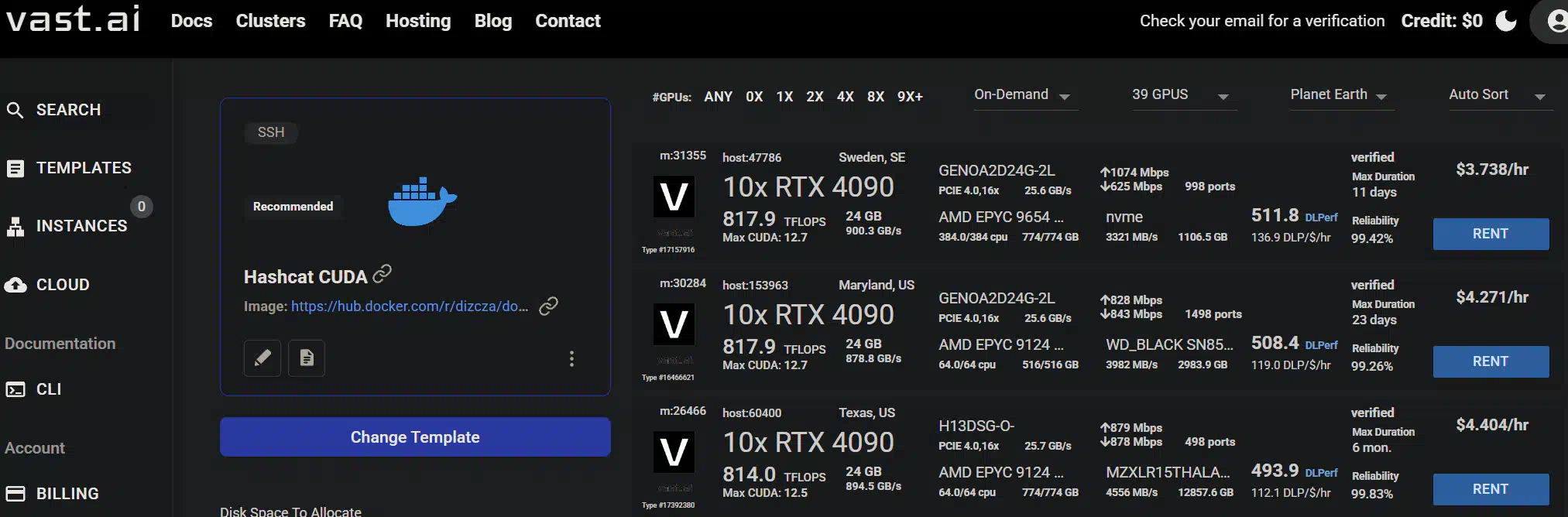Open the Clusters page
Screen dimensions: 1568x517
click(270, 21)
